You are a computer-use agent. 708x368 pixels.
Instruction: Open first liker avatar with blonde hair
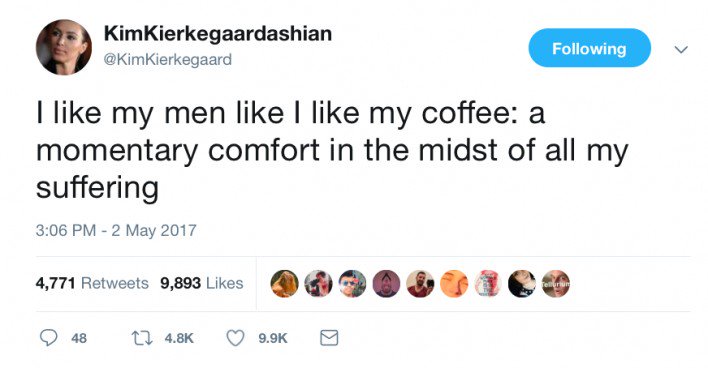pyautogui.click(x=284, y=284)
